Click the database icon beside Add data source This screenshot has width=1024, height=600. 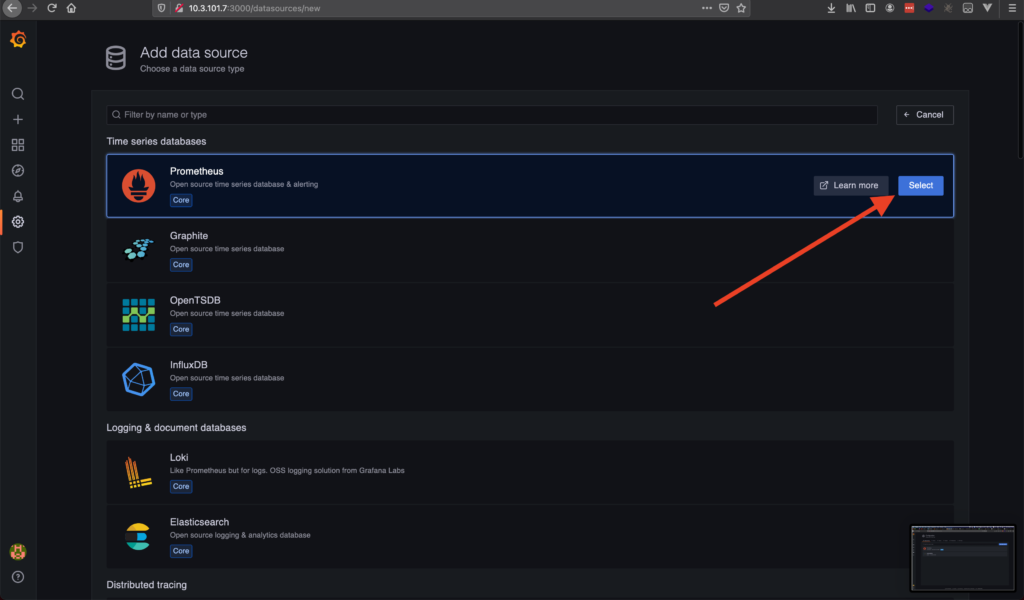coord(116,58)
